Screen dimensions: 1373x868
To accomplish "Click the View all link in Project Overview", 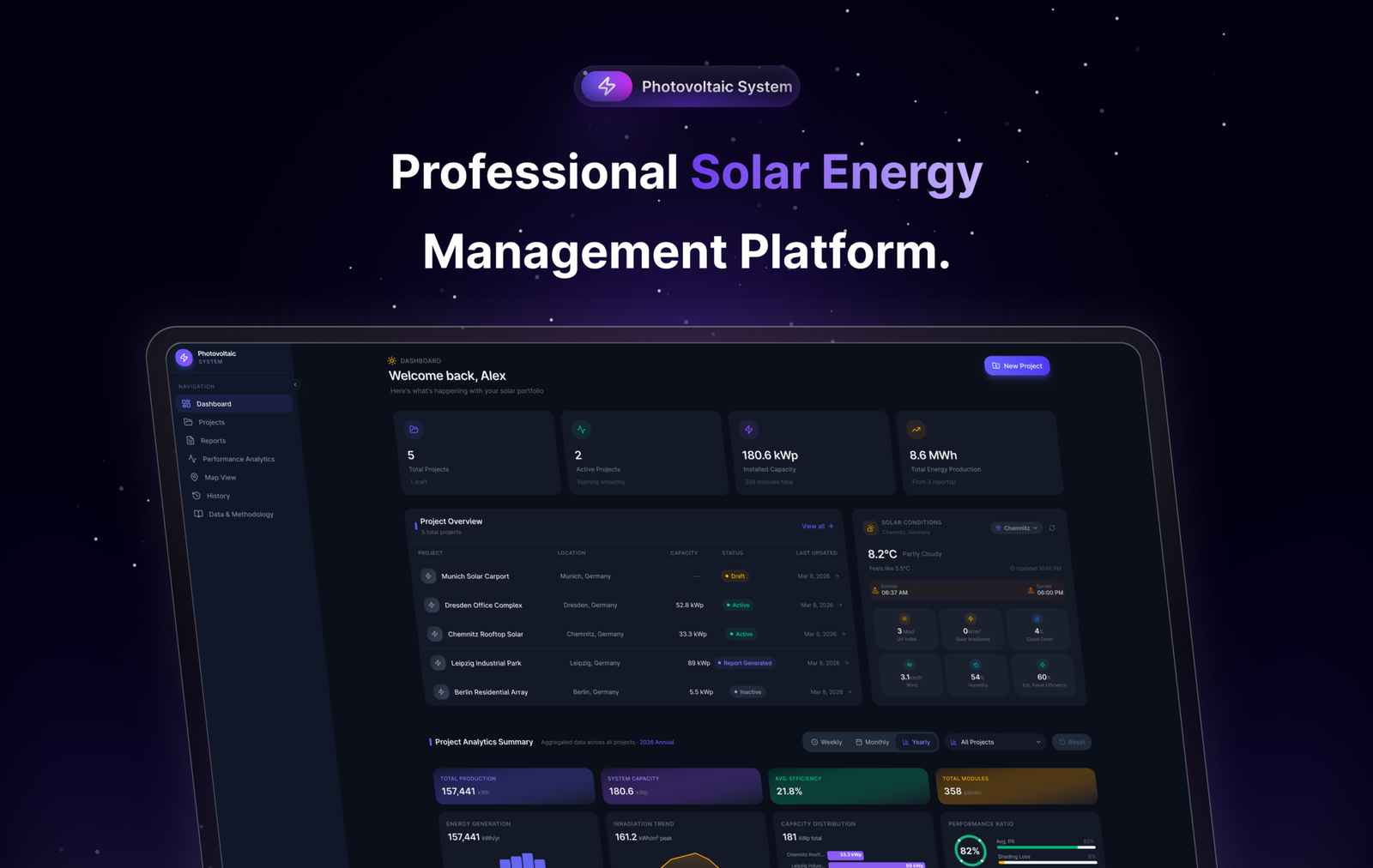I will 817,527.
